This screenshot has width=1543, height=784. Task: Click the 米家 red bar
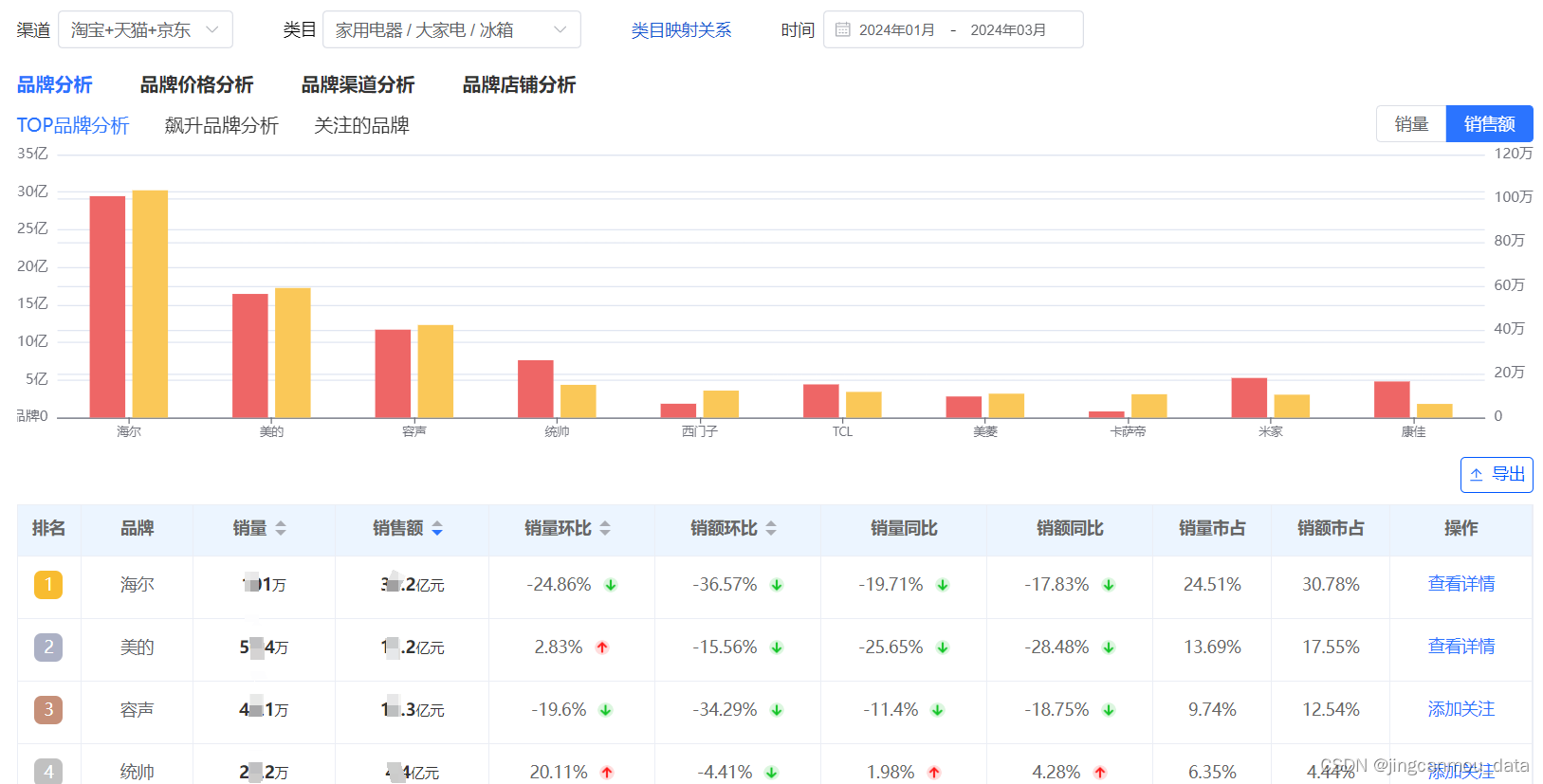(1249, 397)
